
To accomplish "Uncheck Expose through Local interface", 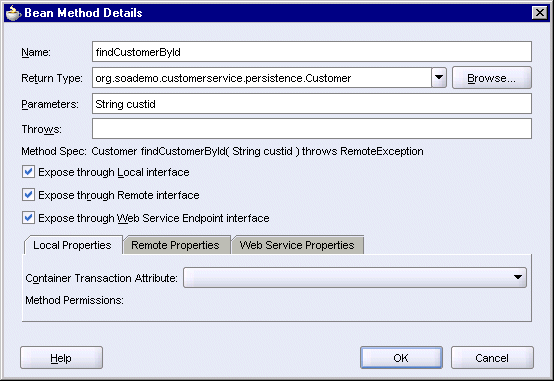I will tap(28, 172).
